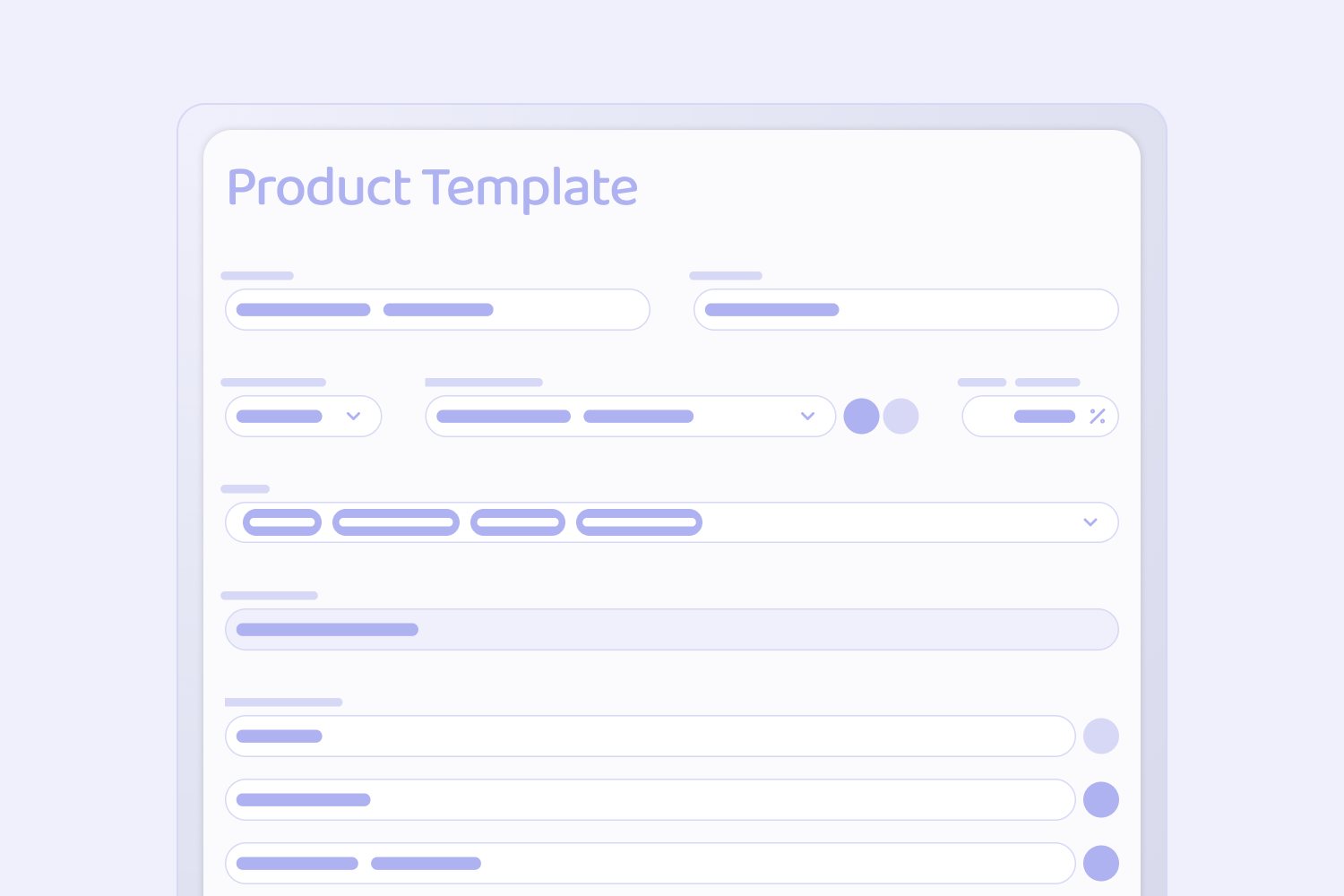Click the first list row text field
Screen dimensions: 1344x896
(x=650, y=736)
